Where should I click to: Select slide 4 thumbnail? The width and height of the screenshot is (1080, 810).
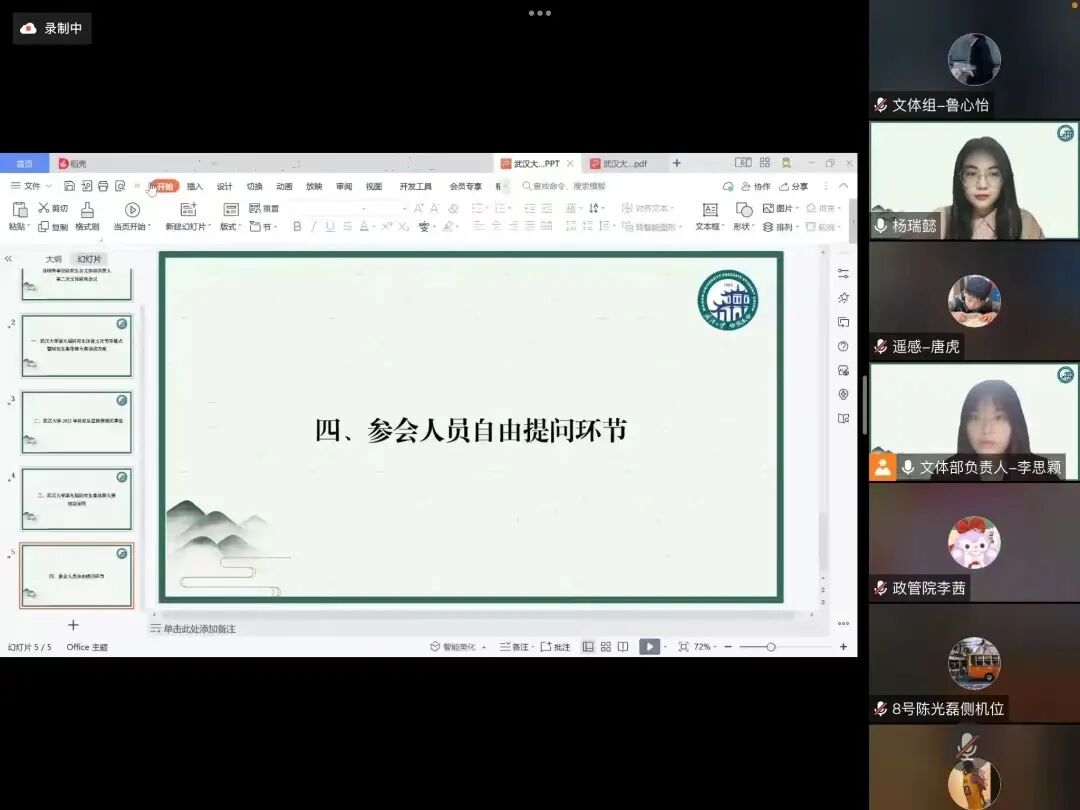point(76,499)
